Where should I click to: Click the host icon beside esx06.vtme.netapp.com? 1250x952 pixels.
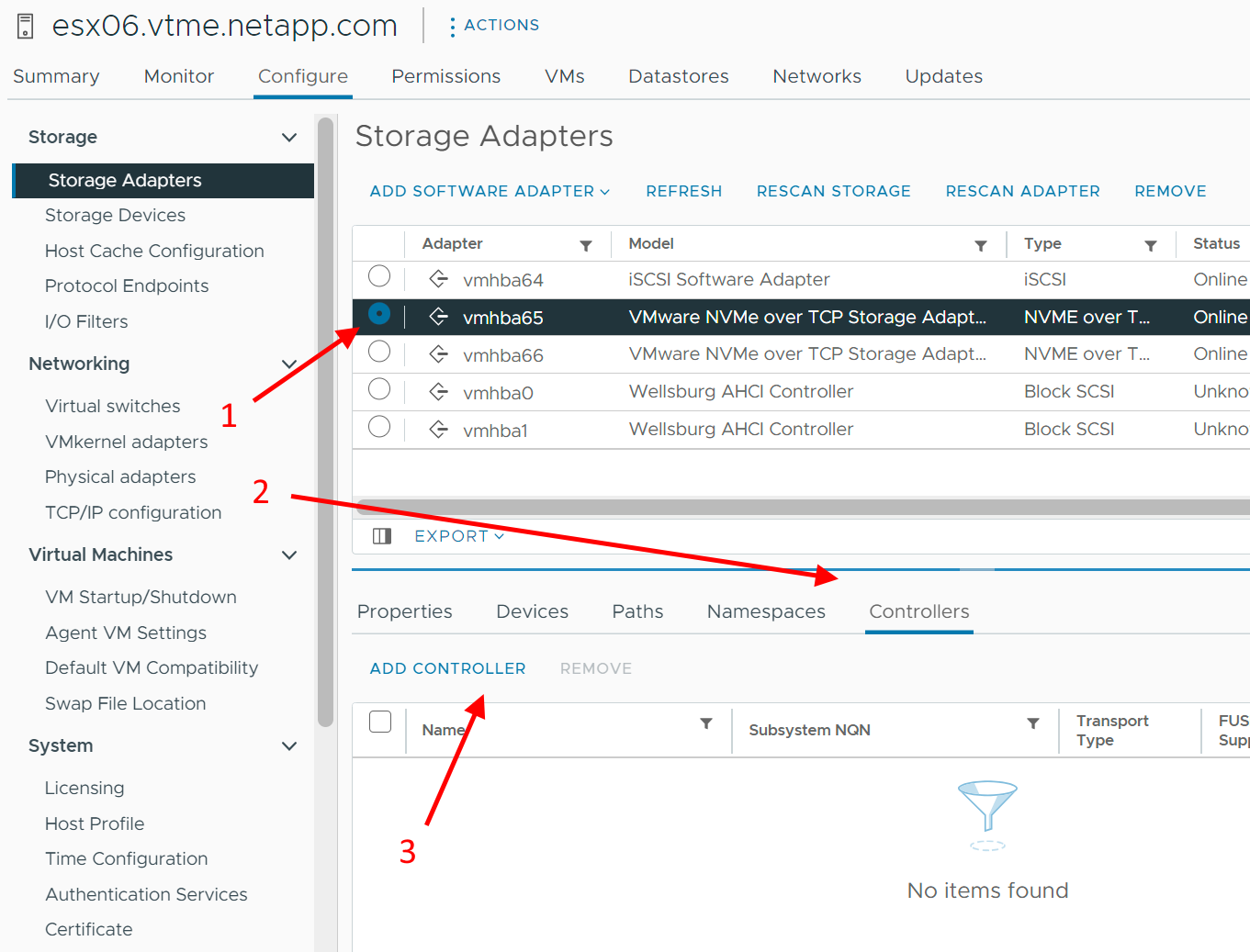point(26,26)
